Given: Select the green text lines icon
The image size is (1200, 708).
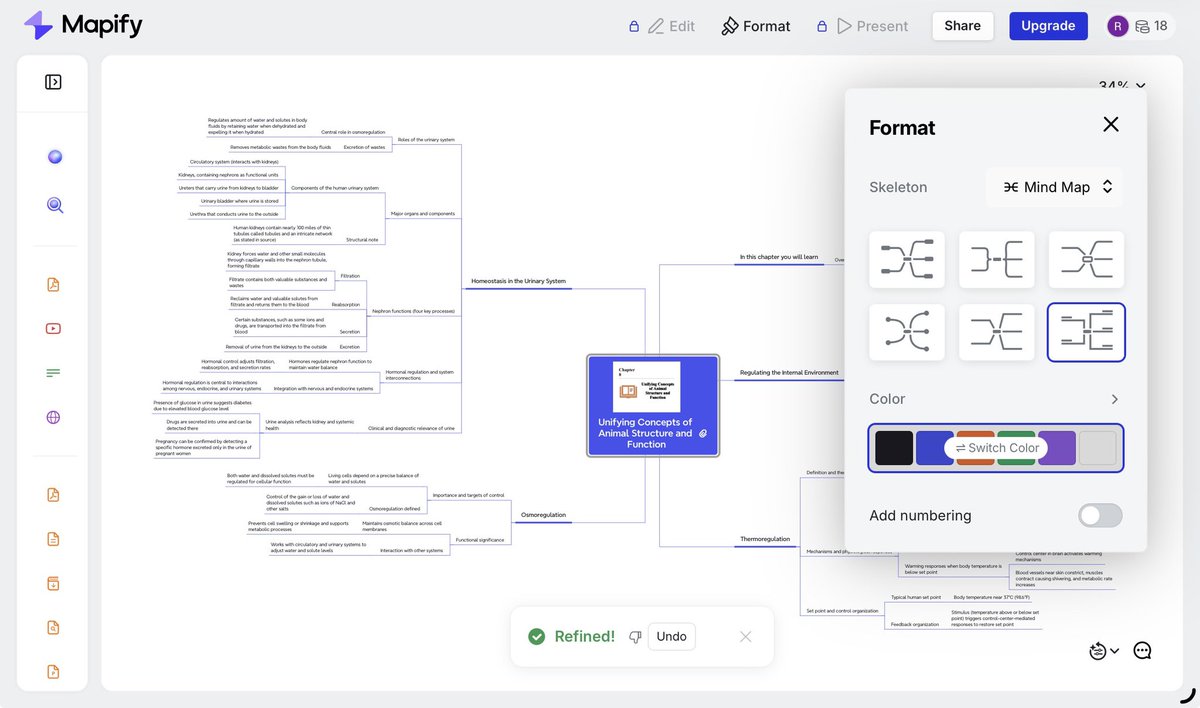Looking at the screenshot, I should [x=54, y=373].
